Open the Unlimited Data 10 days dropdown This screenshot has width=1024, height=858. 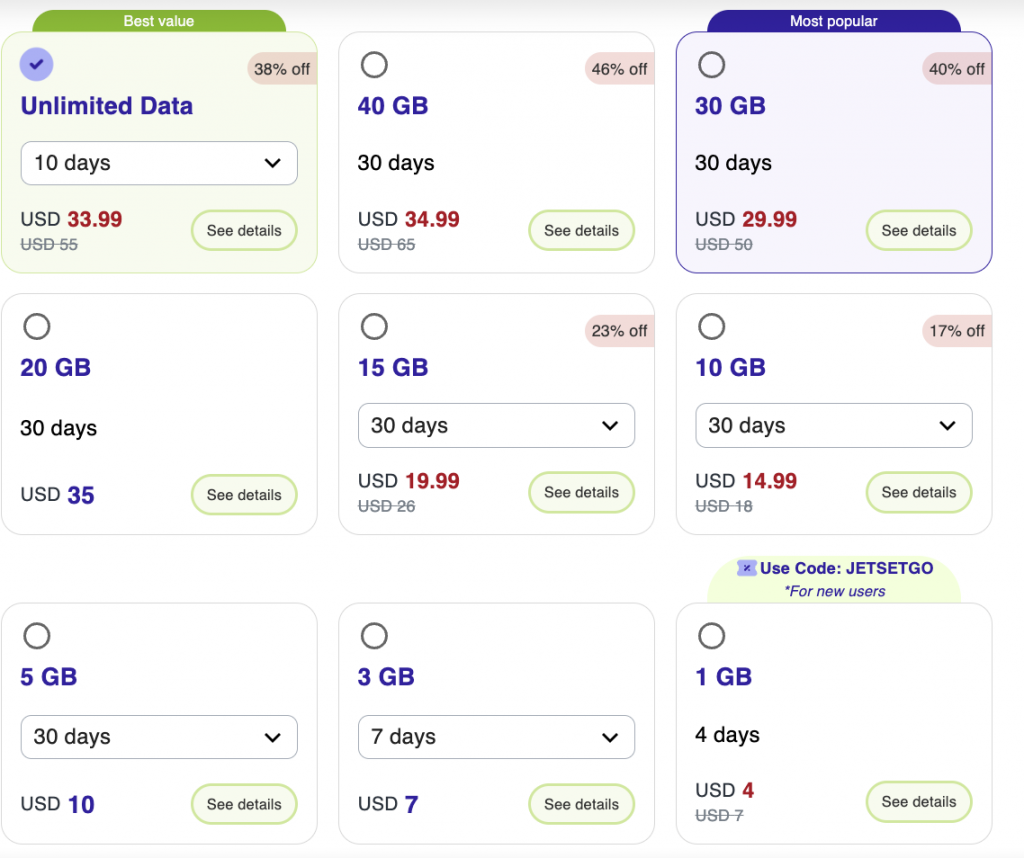click(x=159, y=163)
